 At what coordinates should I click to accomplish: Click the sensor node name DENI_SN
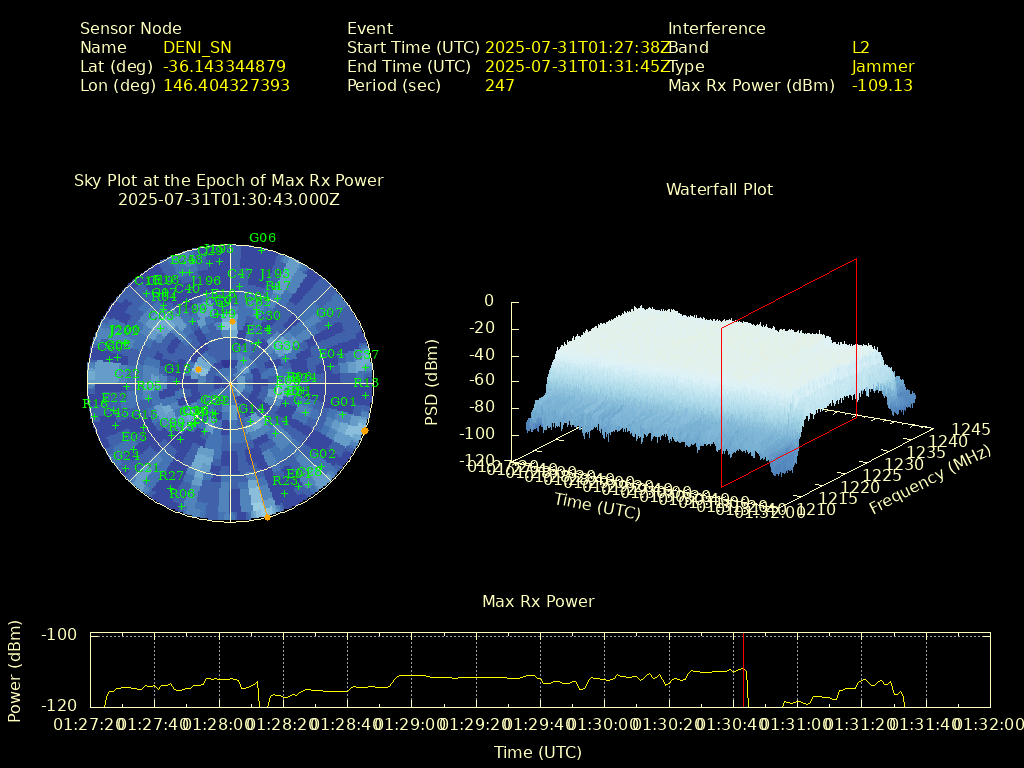coord(197,48)
